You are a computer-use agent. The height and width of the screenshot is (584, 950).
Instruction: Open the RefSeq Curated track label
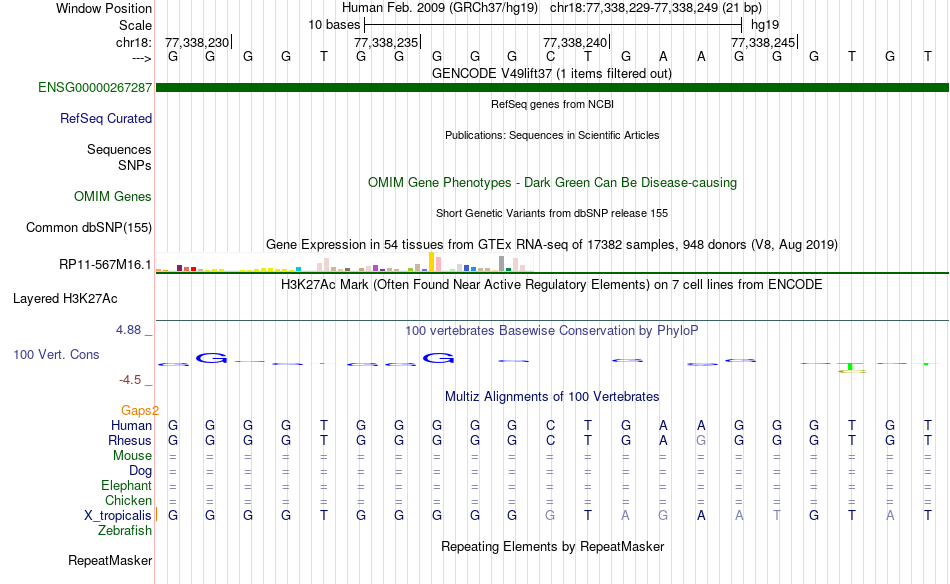pos(105,118)
